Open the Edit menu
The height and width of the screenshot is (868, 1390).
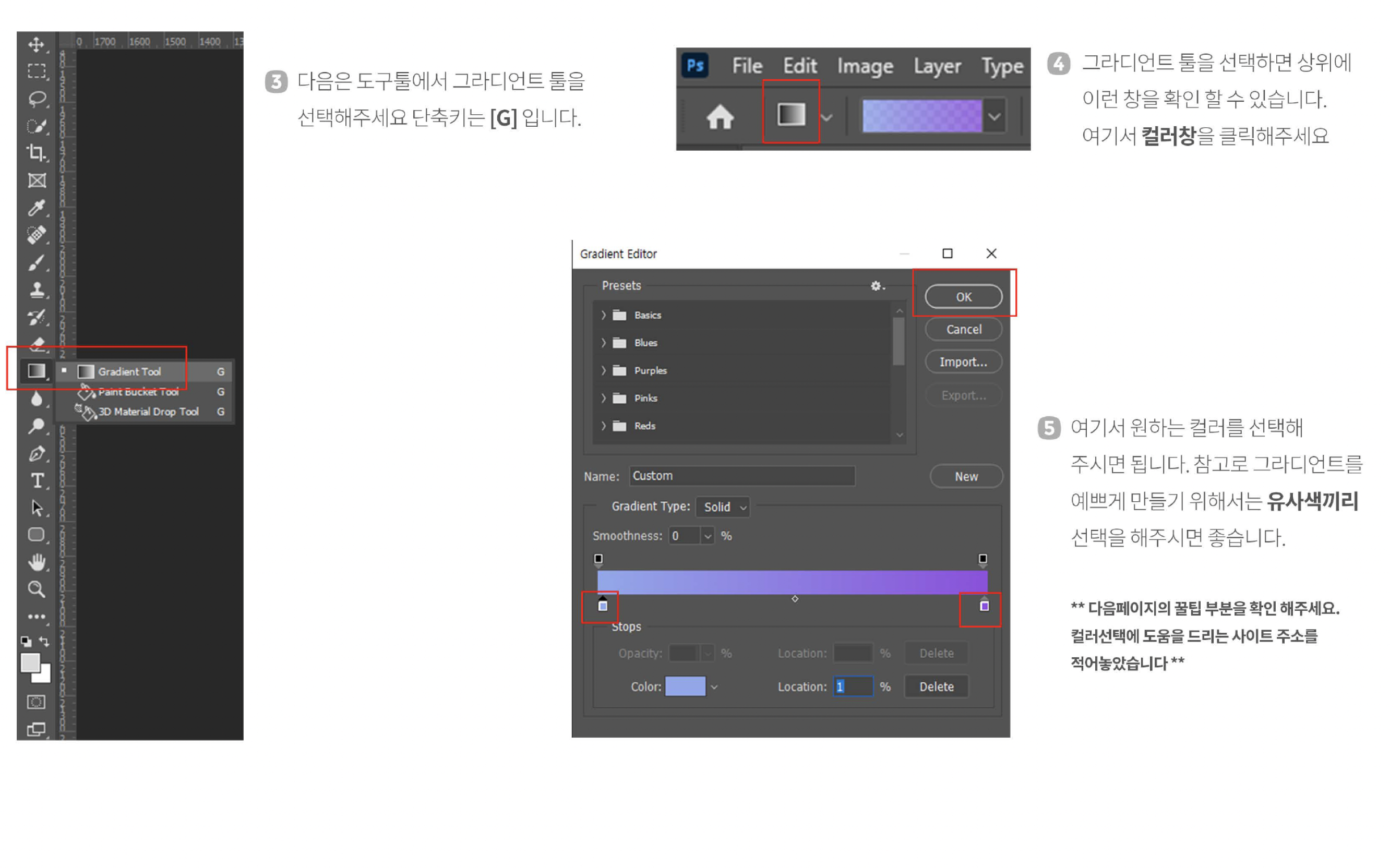(x=799, y=66)
